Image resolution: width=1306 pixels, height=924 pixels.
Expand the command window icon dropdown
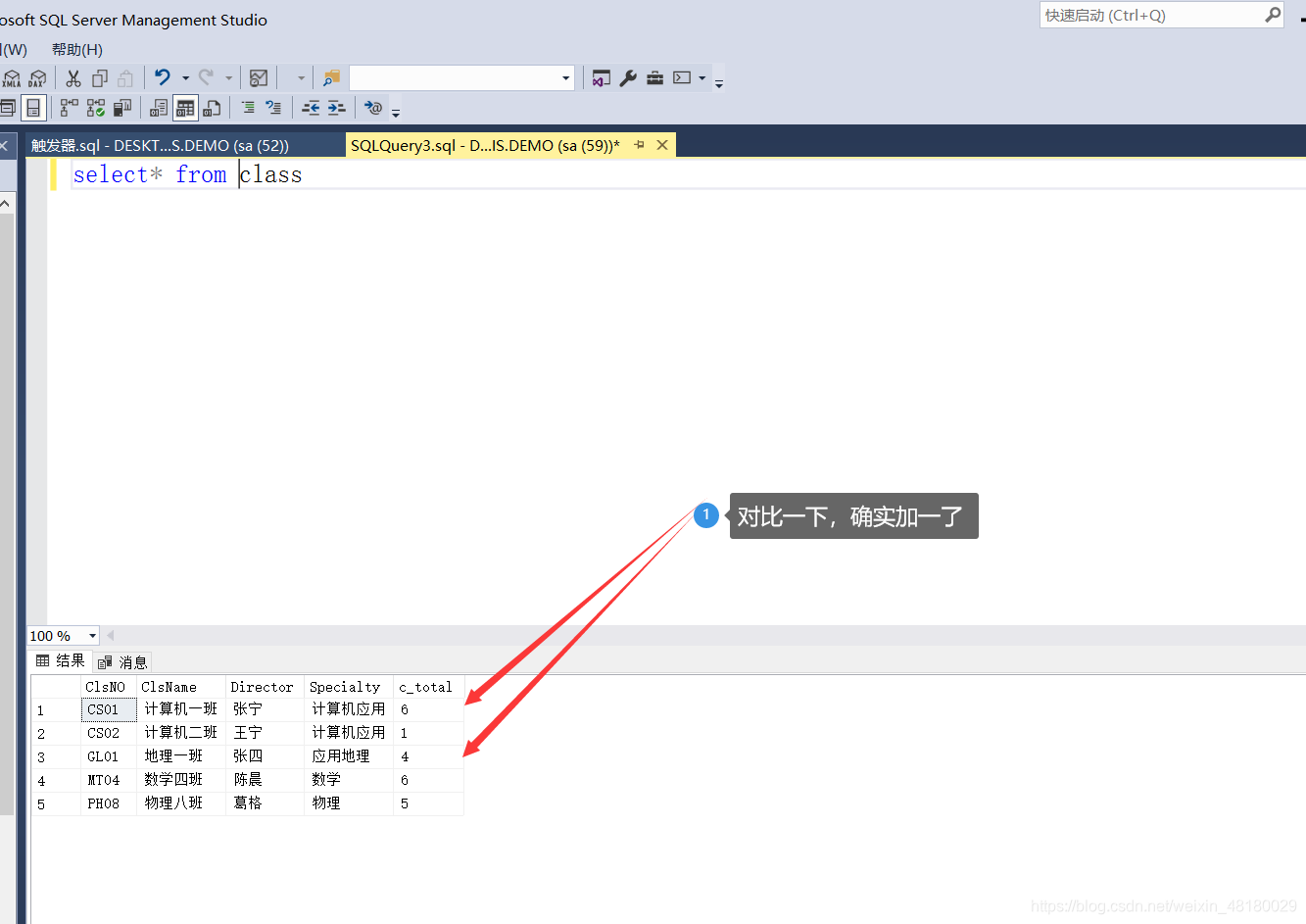702,78
